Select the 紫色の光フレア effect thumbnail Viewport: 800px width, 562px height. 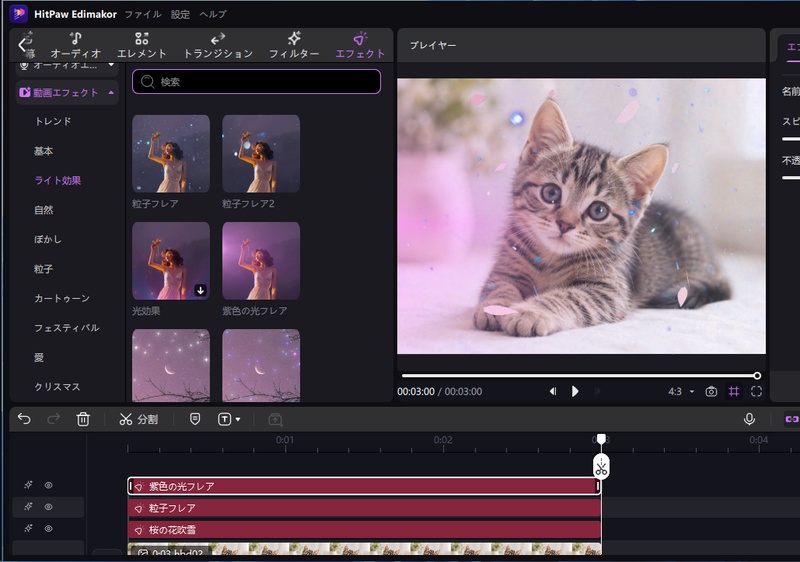(x=261, y=261)
